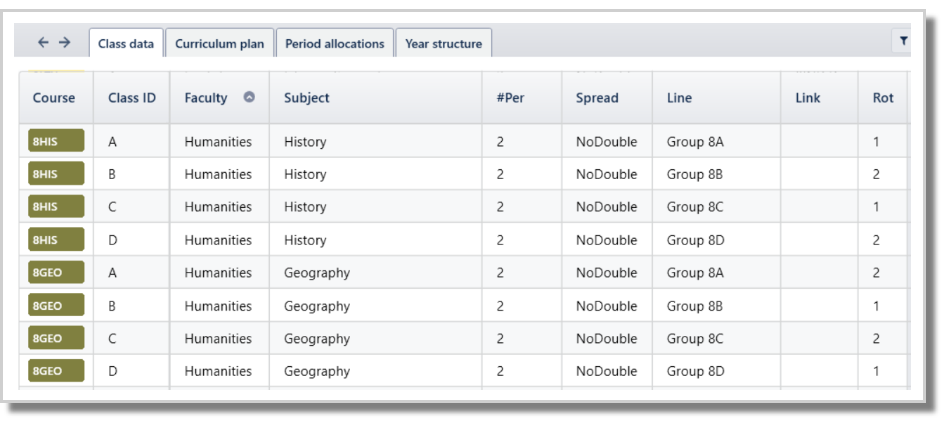Click History subject in the Group 8C row
The width and height of the screenshot is (945, 429).
pos(305,207)
